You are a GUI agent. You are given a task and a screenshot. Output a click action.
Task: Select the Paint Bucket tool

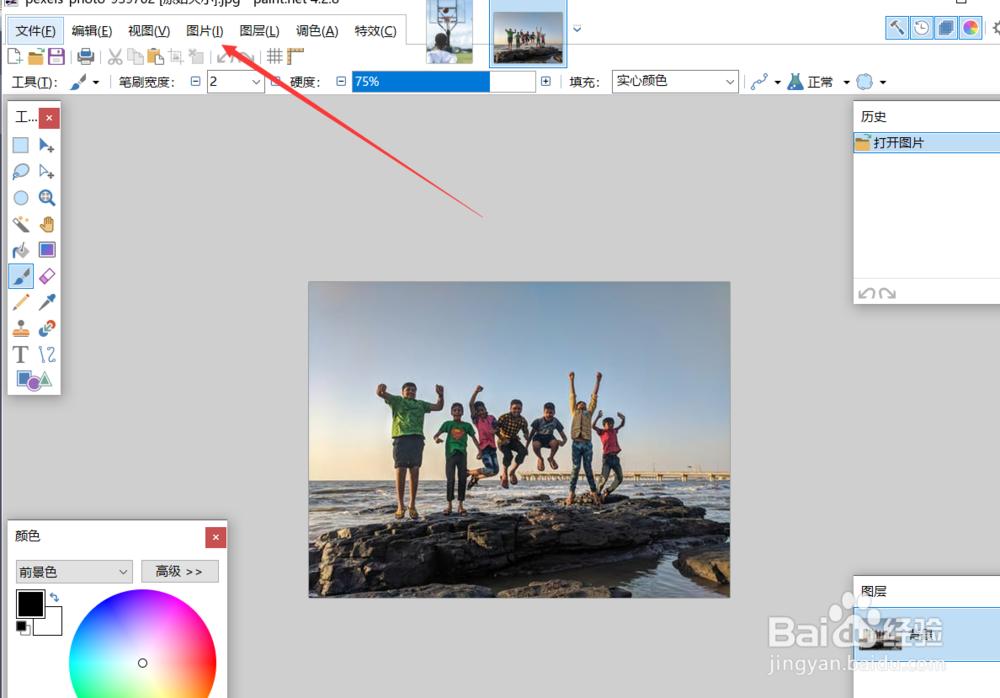[x=20, y=250]
